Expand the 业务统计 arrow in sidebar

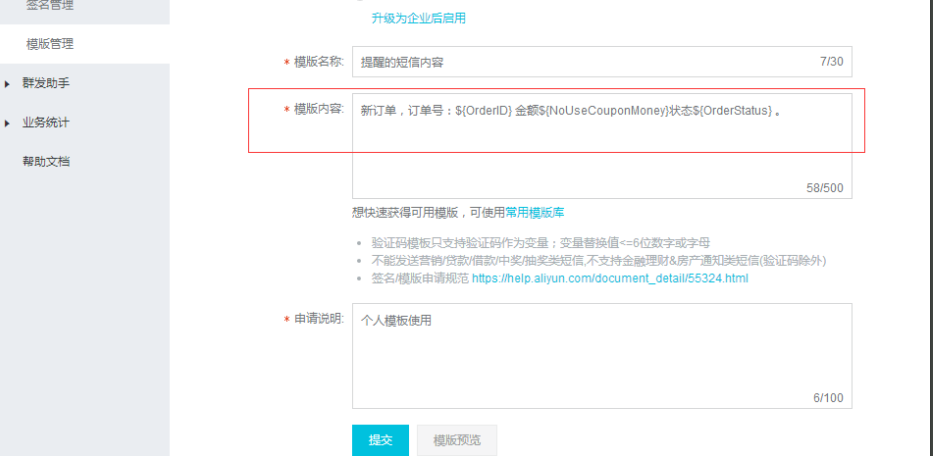click(8, 123)
